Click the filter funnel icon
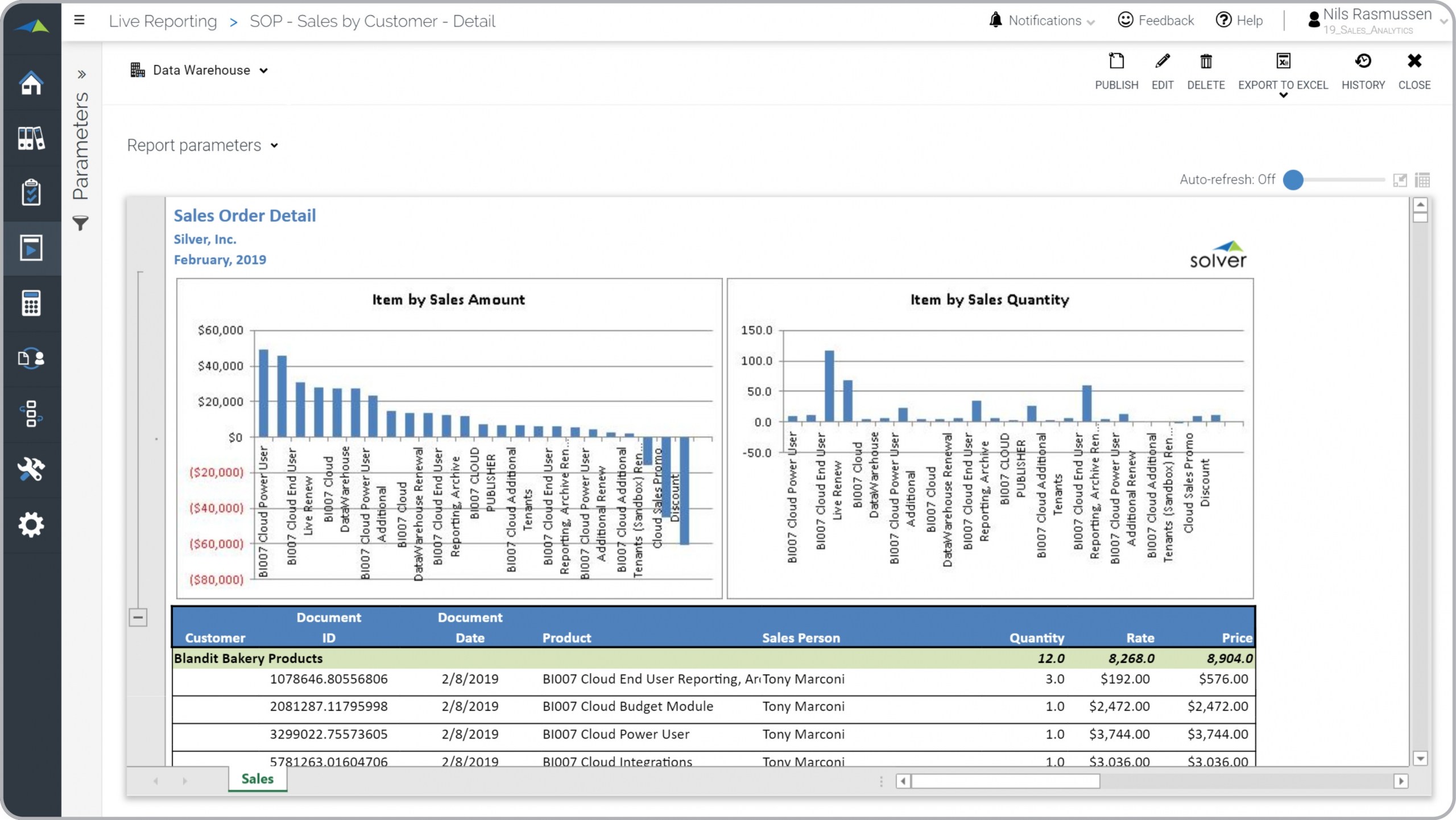Screen dimensions: 1456x820 pyautogui.click(x=81, y=223)
